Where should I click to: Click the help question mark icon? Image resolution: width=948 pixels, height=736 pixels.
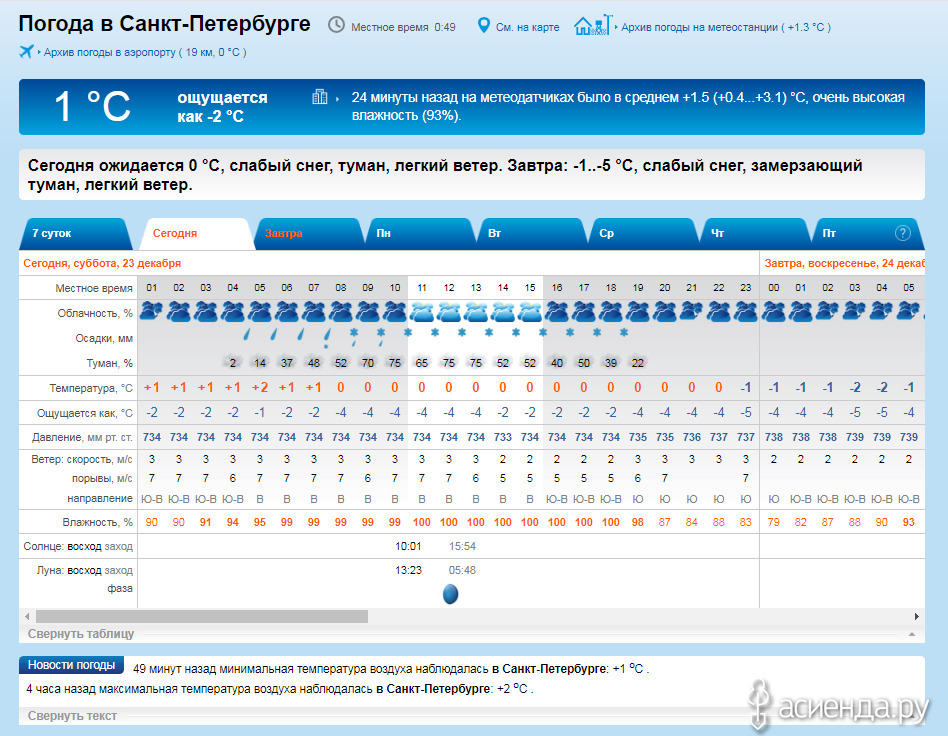pos(902,233)
